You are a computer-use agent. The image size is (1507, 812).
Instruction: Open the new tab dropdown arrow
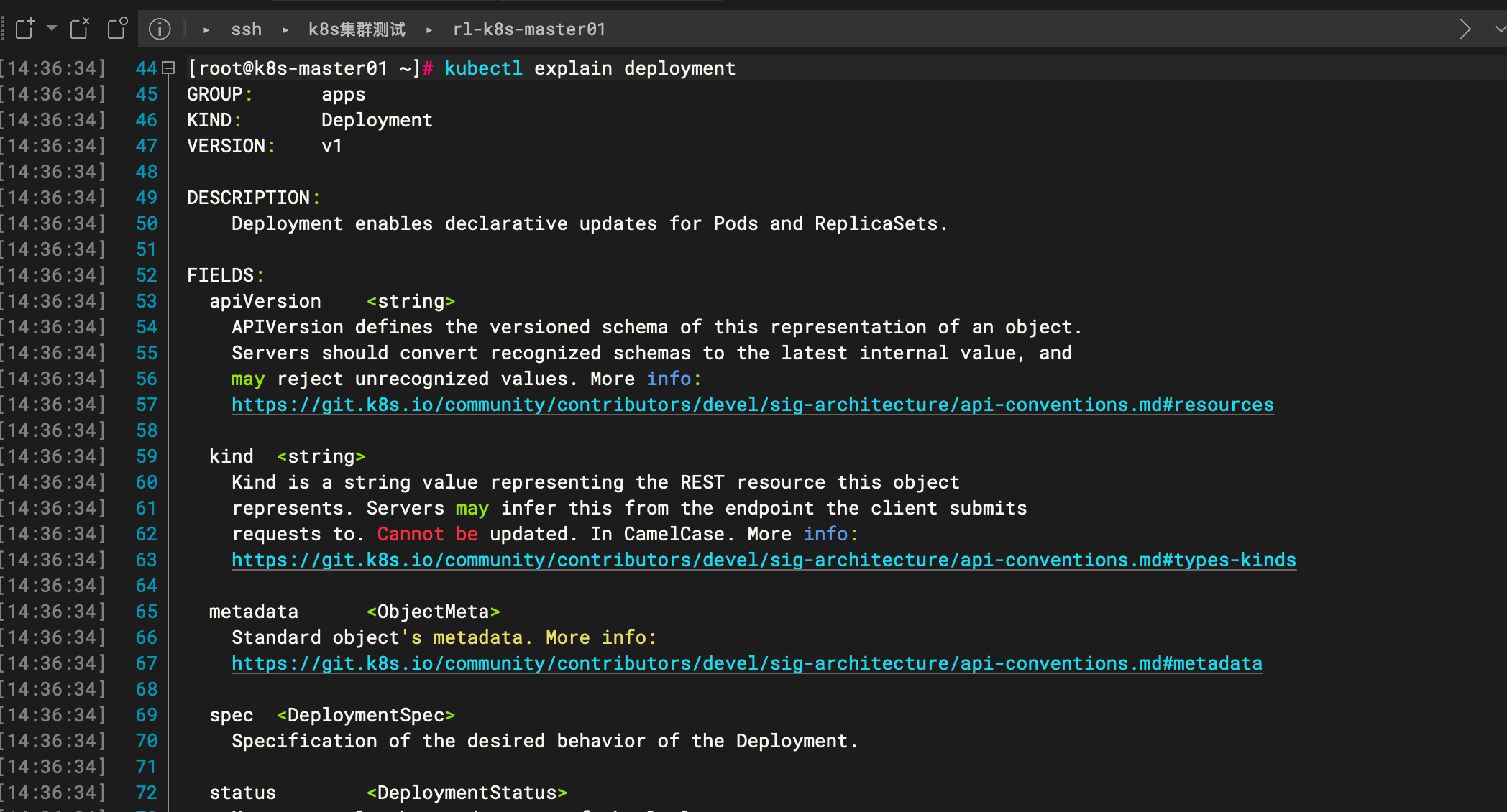pos(52,29)
